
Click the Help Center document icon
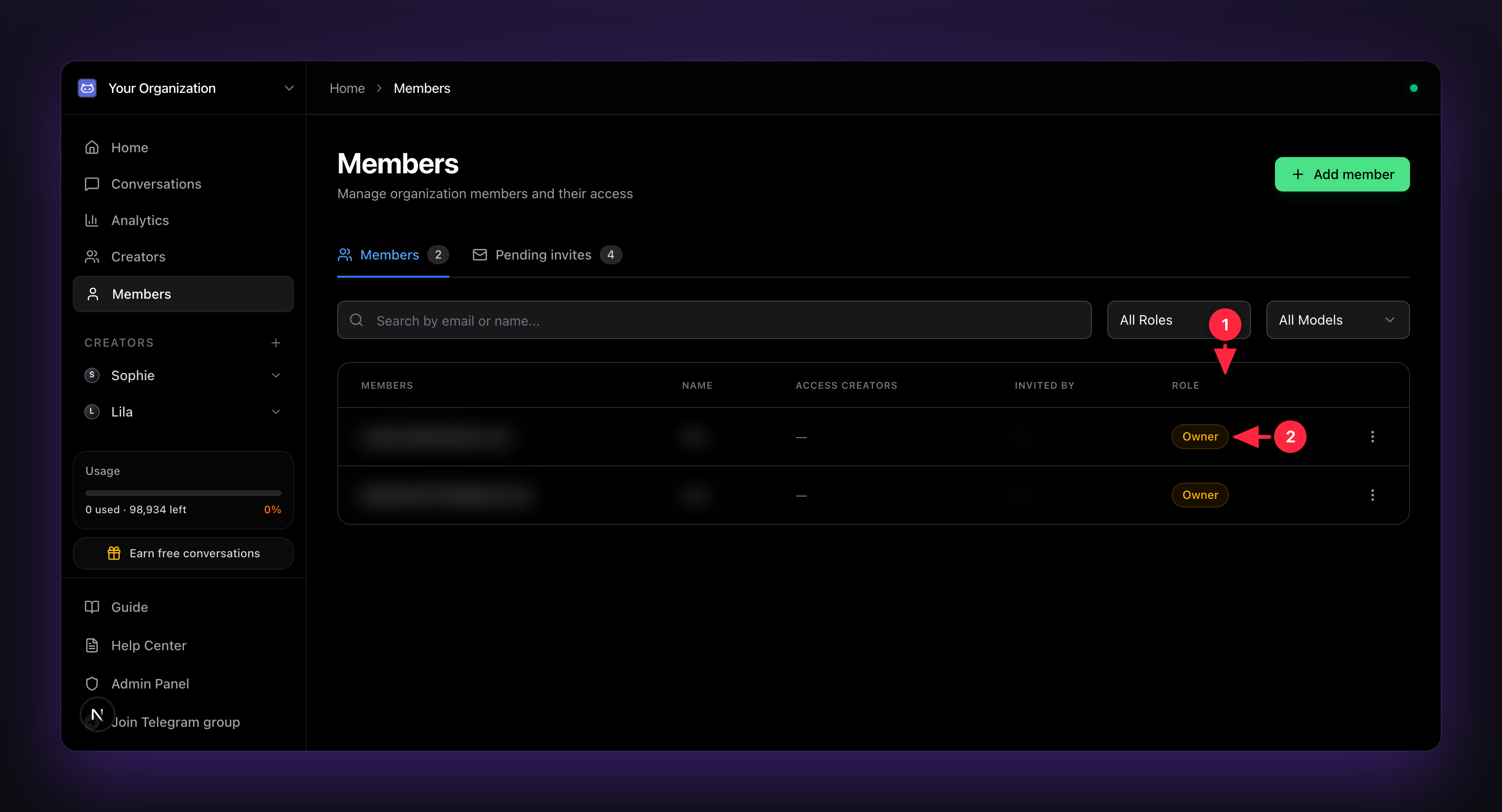(x=91, y=645)
